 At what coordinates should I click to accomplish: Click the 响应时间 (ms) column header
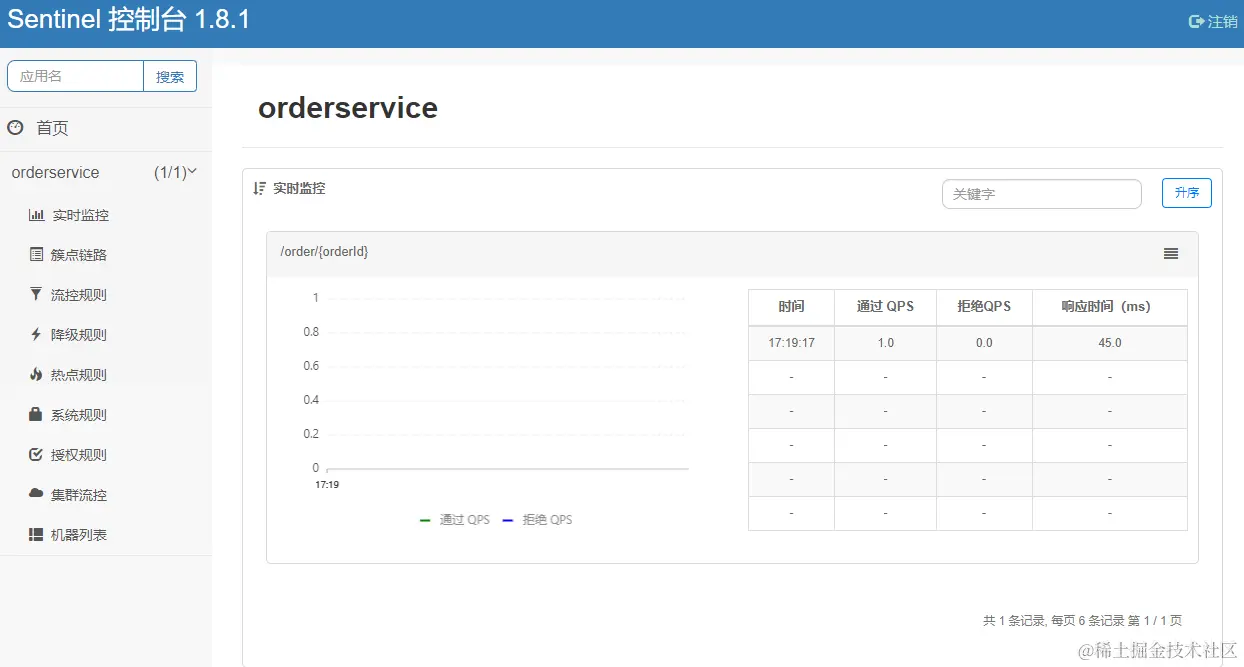(x=1110, y=307)
